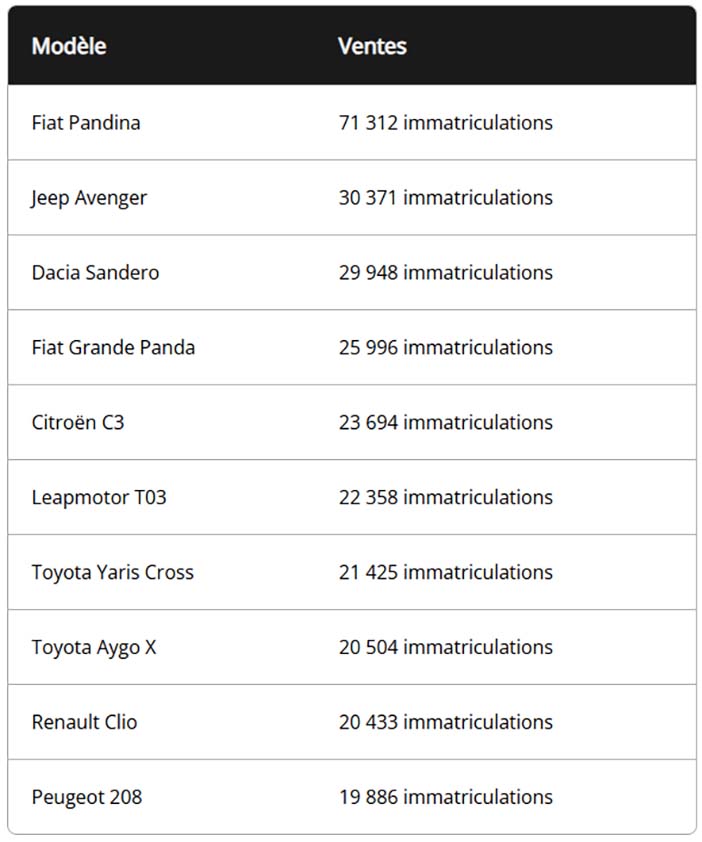Select the Fiat Pandina model cell

click(x=86, y=122)
